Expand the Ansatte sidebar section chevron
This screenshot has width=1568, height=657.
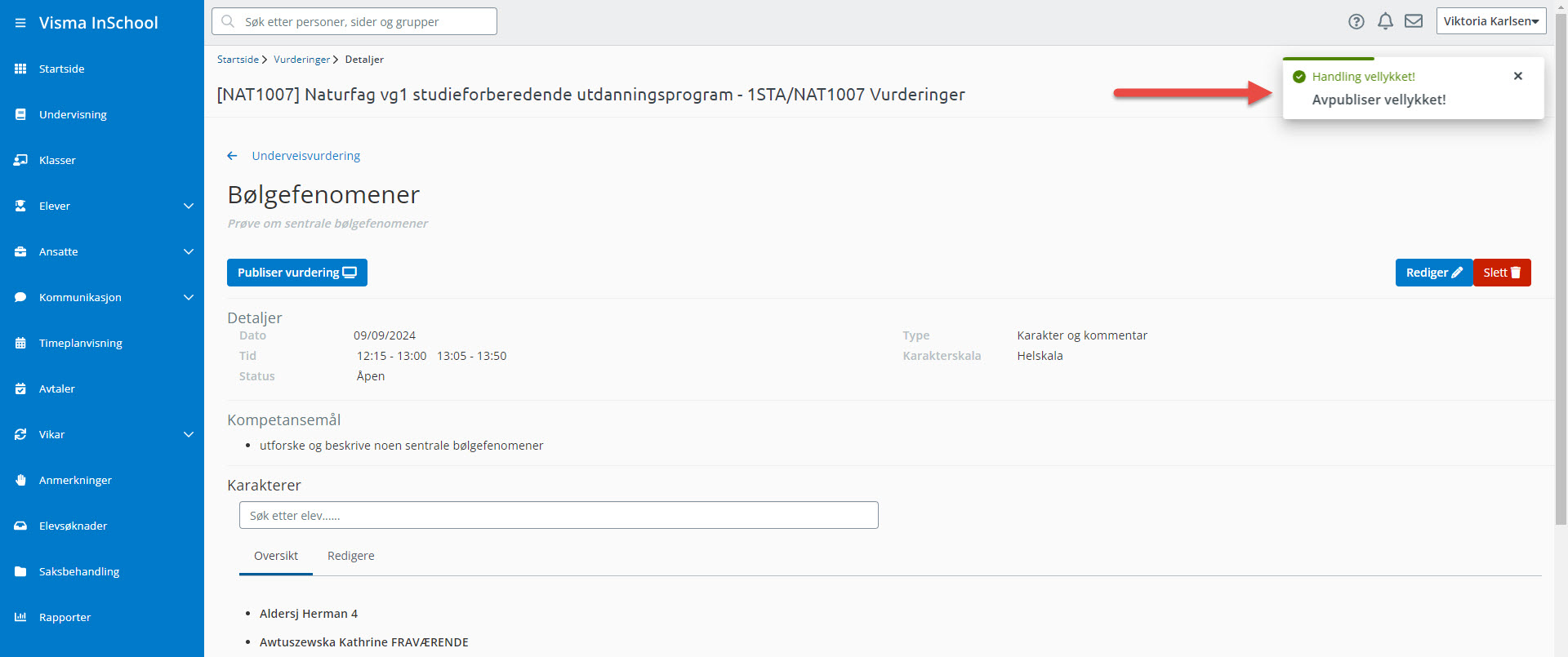click(189, 251)
